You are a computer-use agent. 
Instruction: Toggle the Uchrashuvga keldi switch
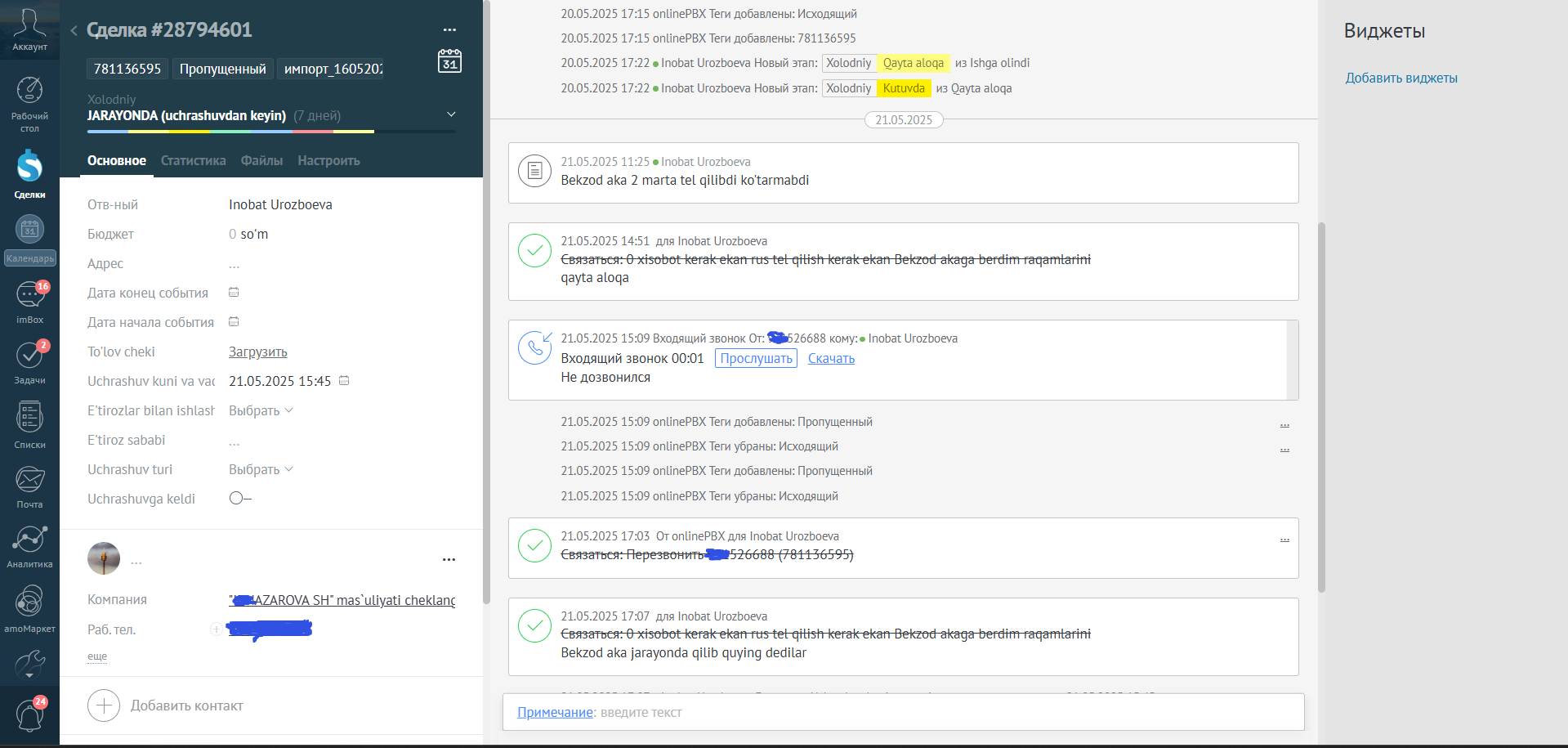point(236,498)
